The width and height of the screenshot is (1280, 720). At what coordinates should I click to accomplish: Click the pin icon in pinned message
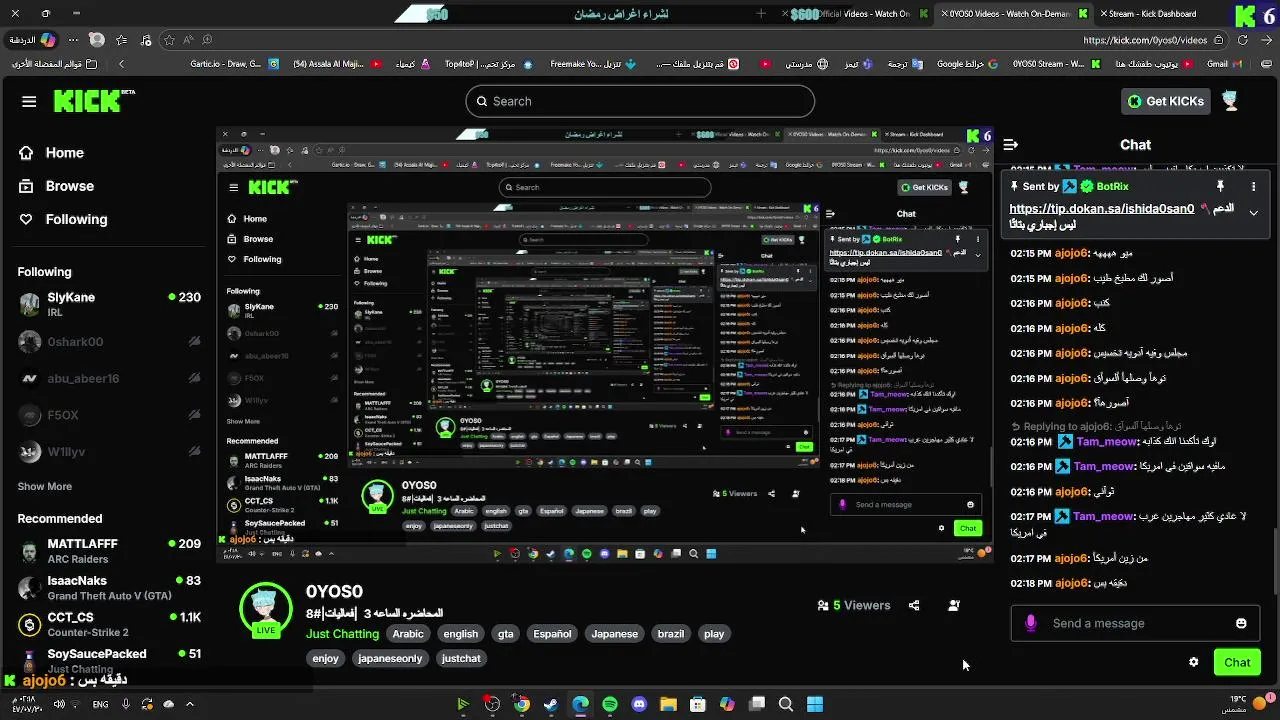[1220, 186]
